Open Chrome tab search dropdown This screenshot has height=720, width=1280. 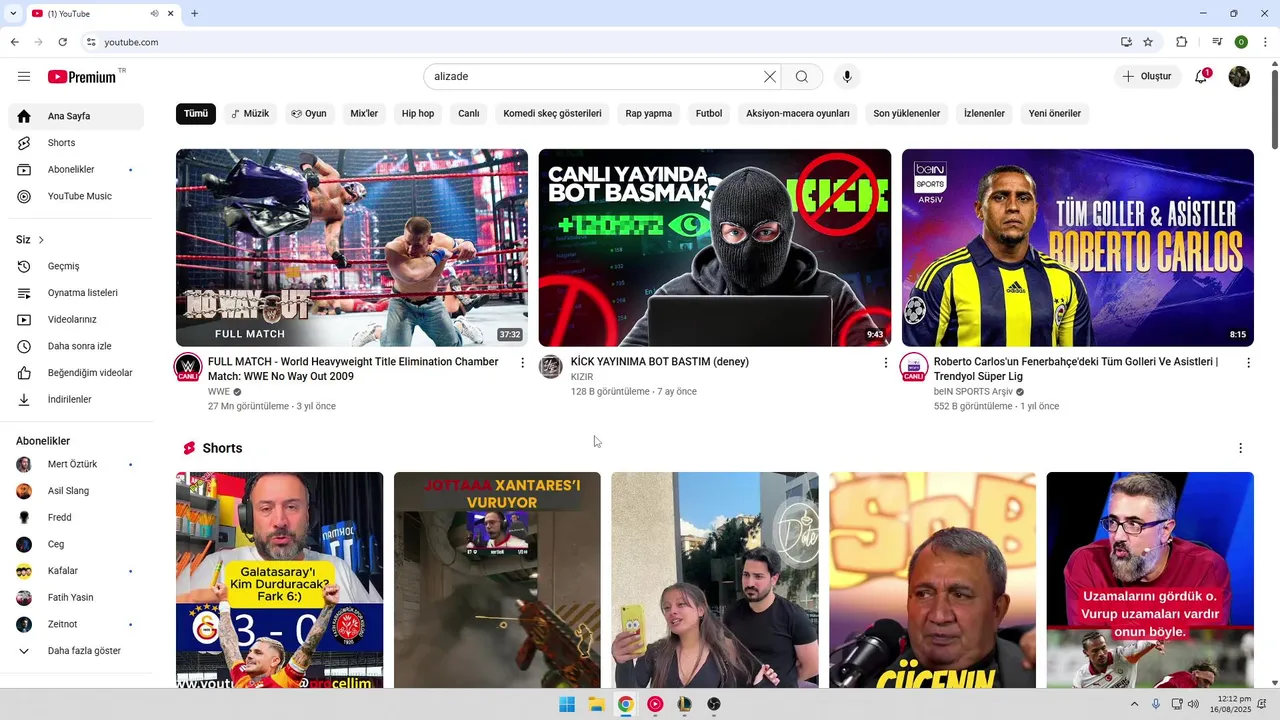[x=13, y=13]
